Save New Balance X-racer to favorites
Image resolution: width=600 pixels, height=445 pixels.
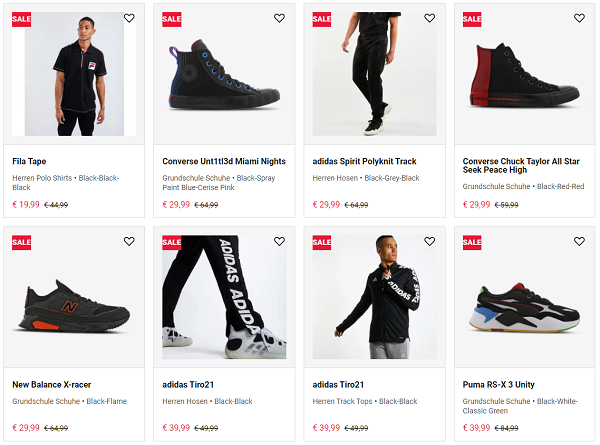pos(129,242)
